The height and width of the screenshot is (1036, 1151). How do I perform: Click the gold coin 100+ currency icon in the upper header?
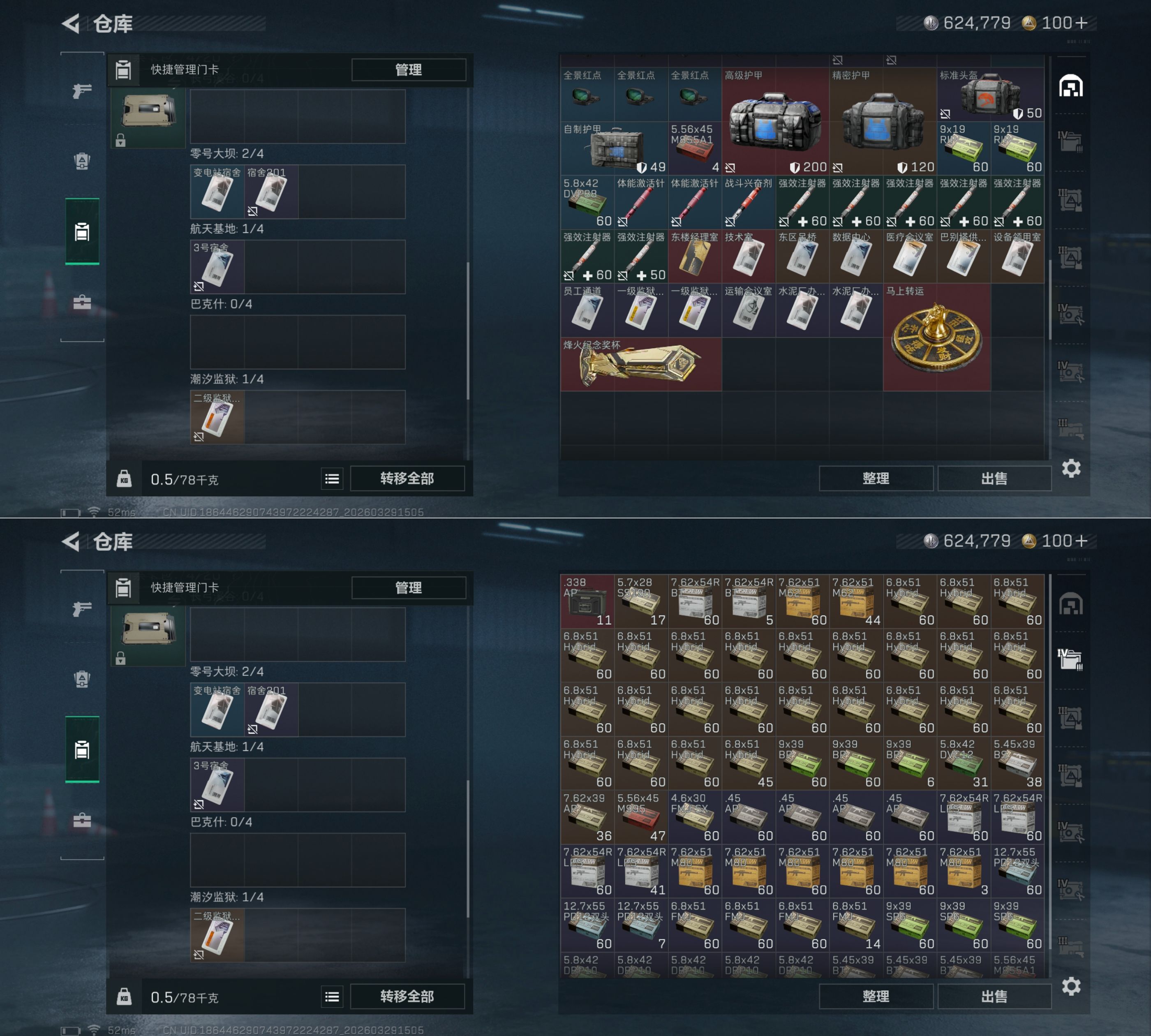(1029, 23)
